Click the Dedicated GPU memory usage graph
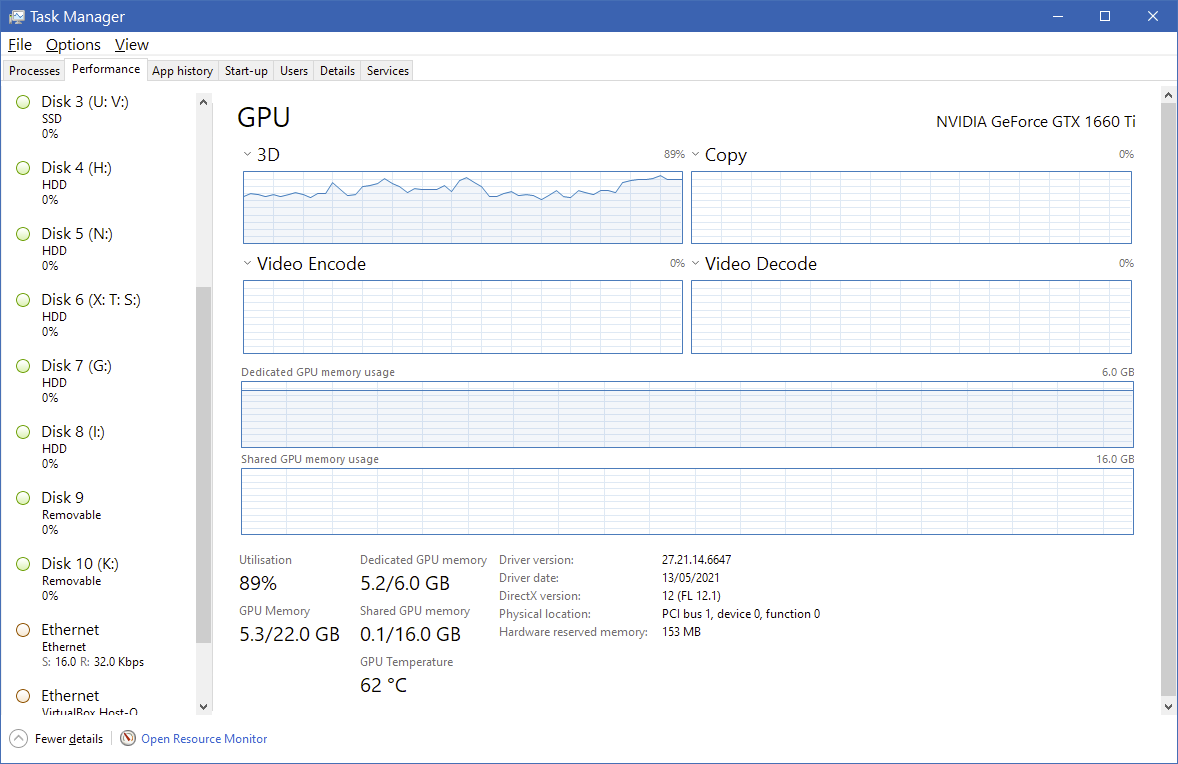The width and height of the screenshot is (1178, 764). 687,415
